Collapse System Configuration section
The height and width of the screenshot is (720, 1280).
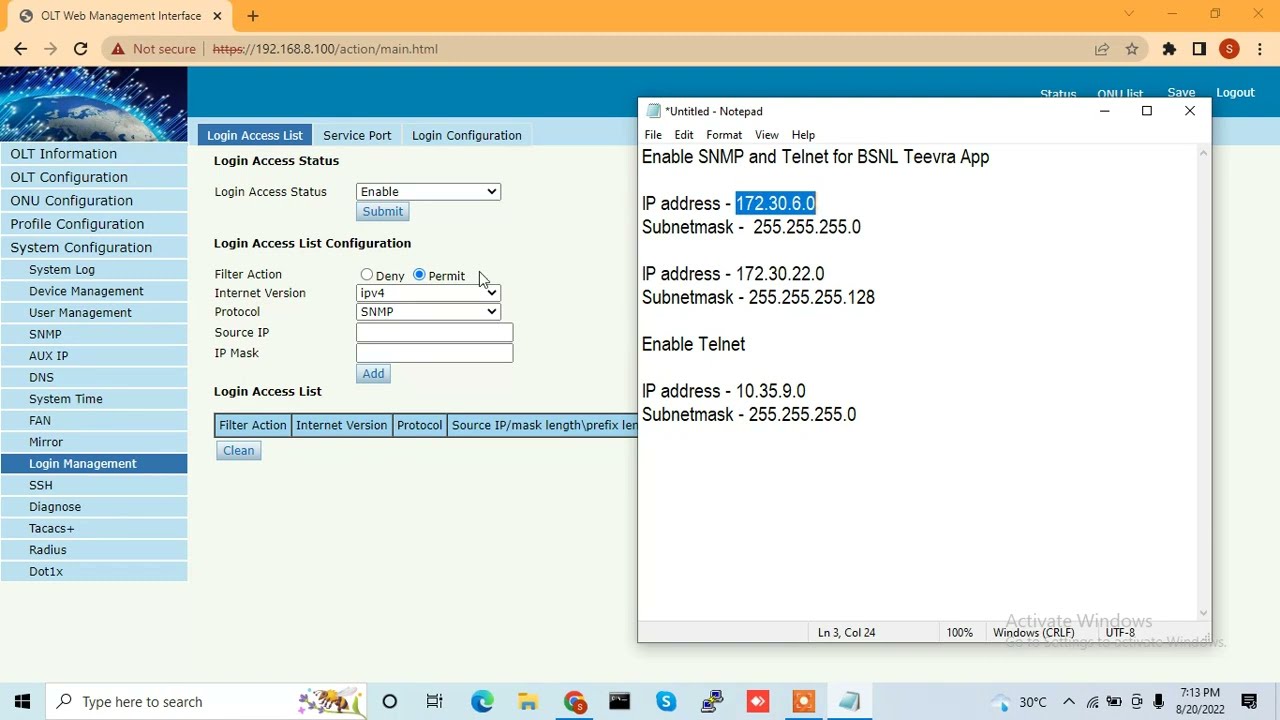pyautogui.click(x=93, y=247)
